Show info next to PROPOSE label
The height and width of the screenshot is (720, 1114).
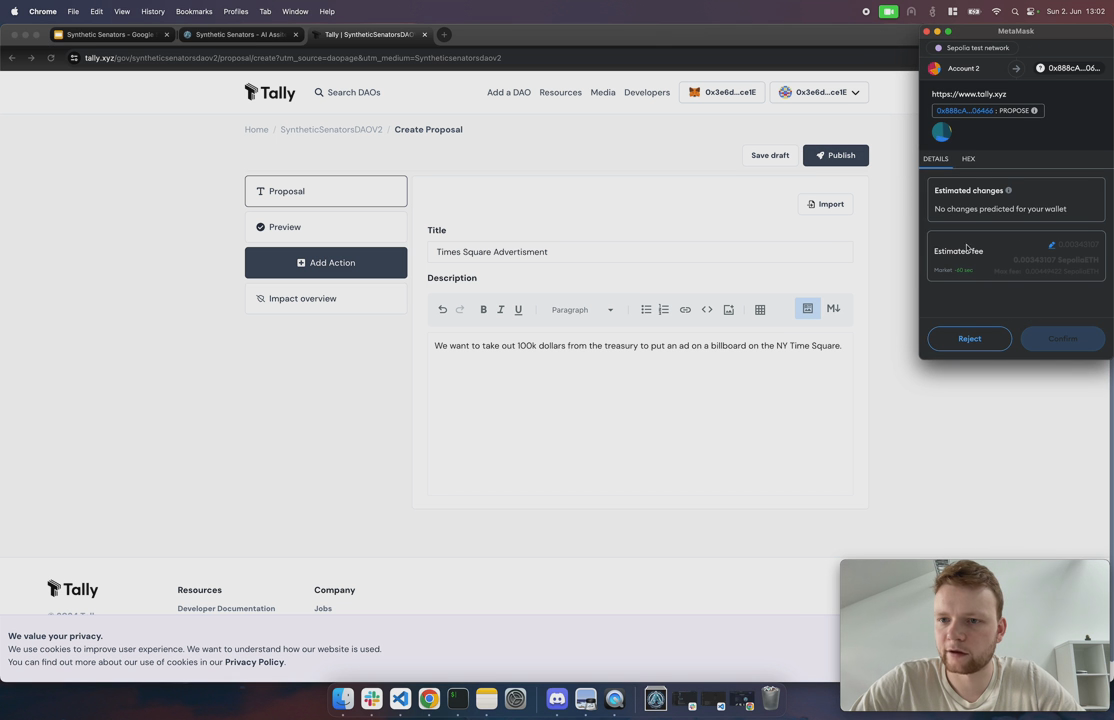coord(1034,111)
